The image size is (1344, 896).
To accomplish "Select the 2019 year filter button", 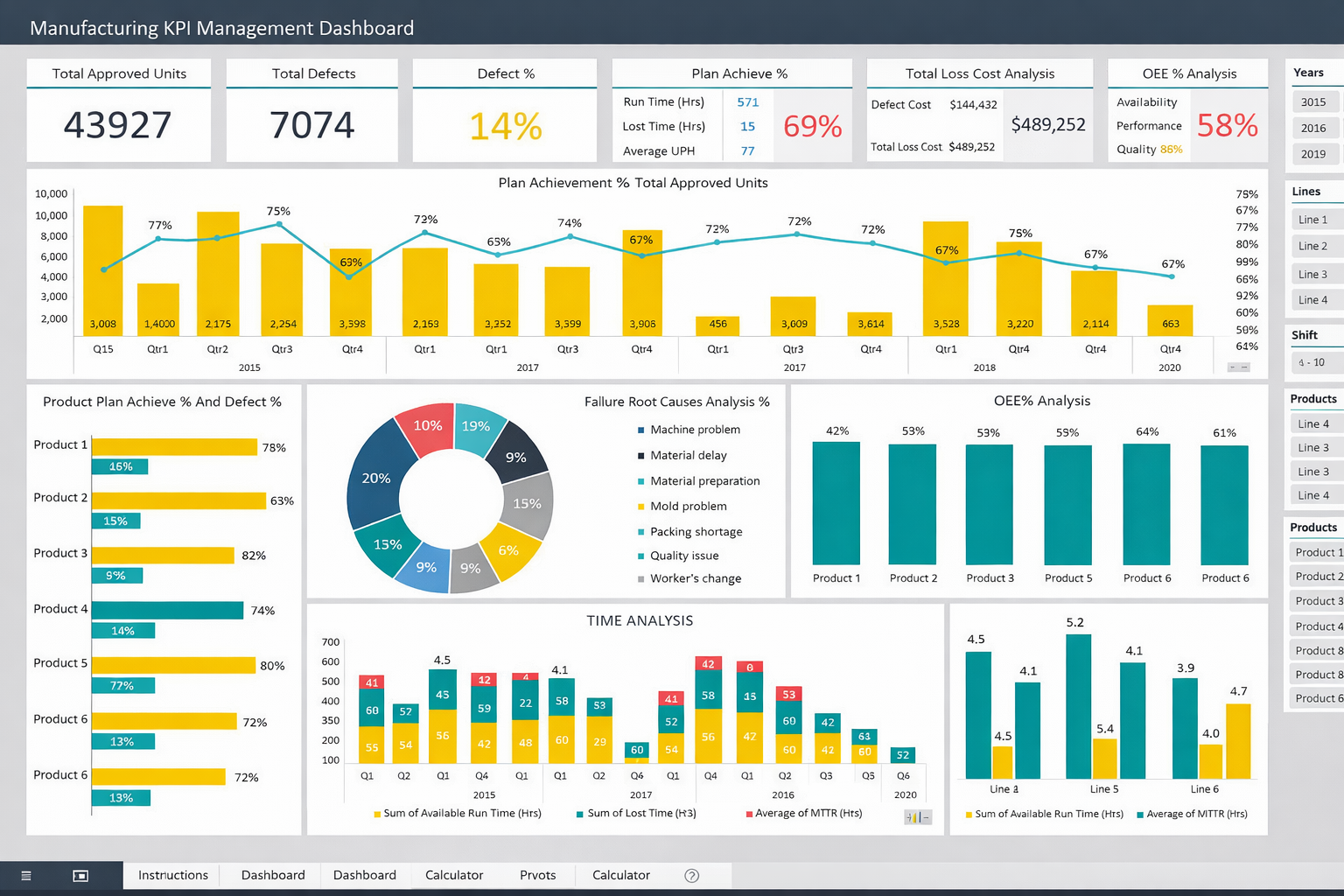I will click(1314, 154).
